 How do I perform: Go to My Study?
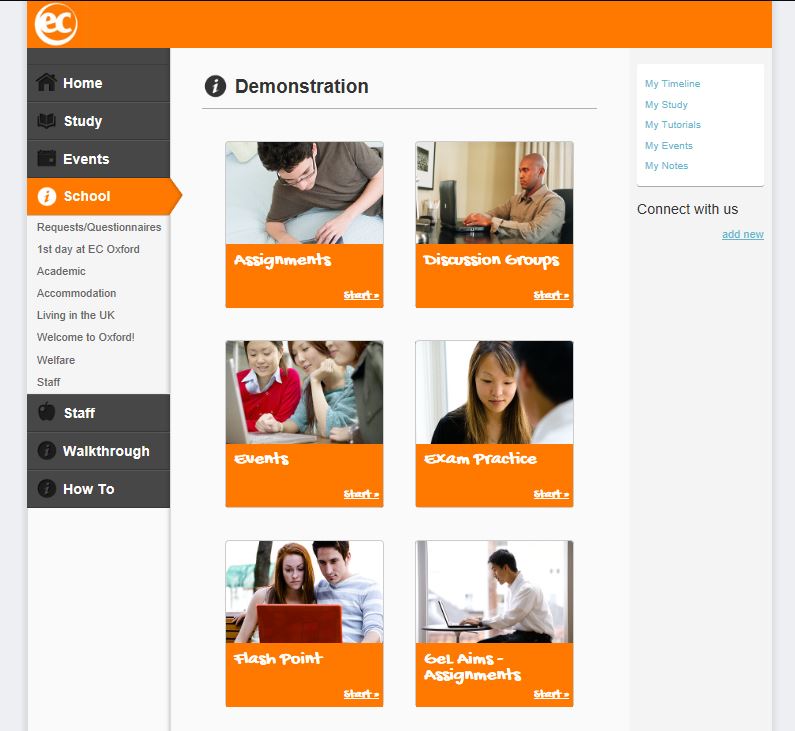pyautogui.click(x=666, y=104)
